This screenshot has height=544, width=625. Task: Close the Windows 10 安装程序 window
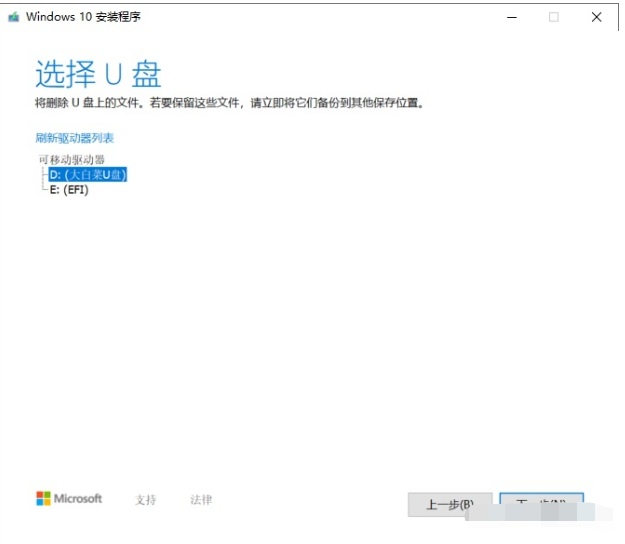[x=596, y=17]
